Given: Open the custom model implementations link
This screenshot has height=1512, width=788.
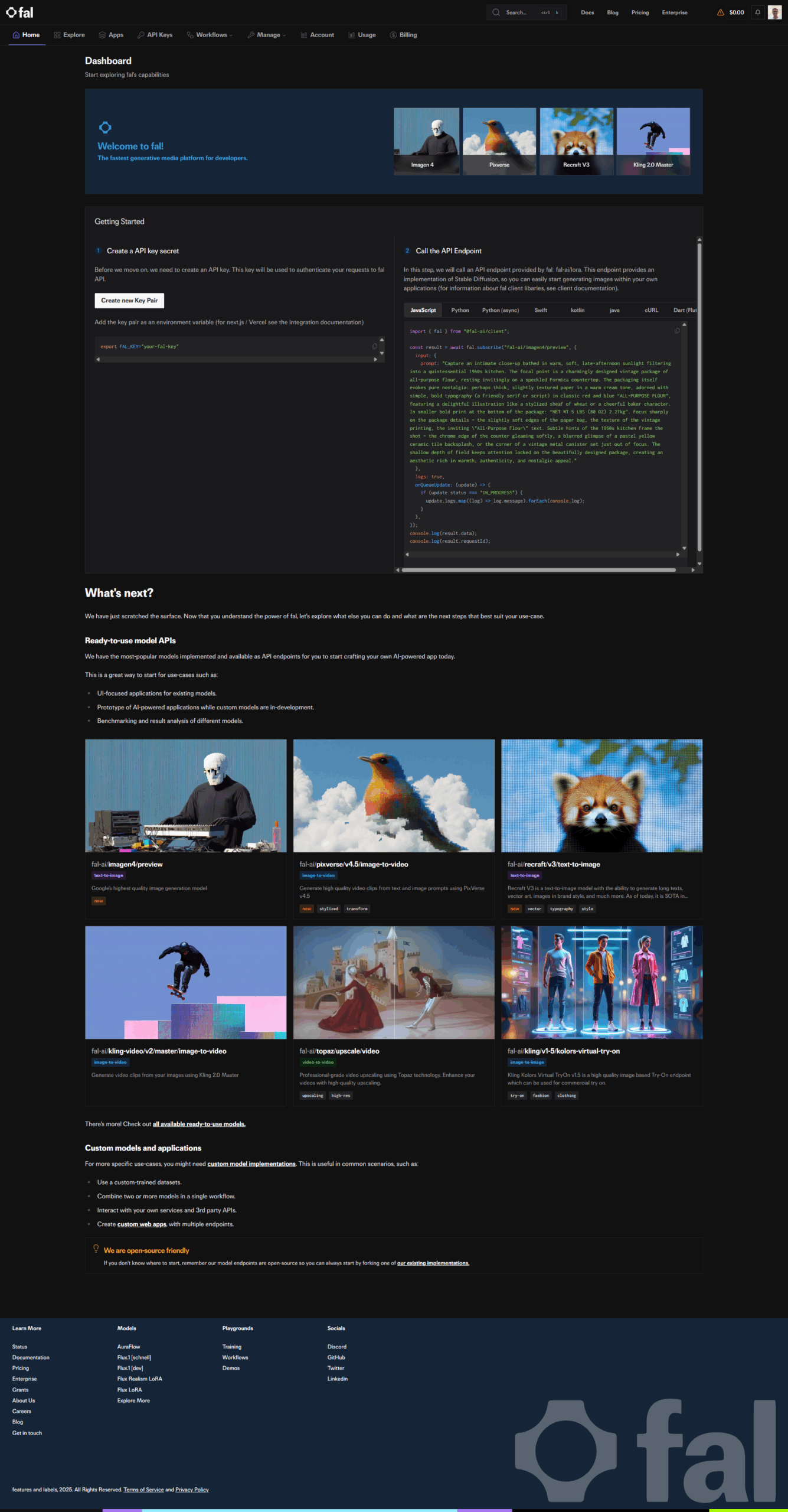Looking at the screenshot, I should (251, 1164).
